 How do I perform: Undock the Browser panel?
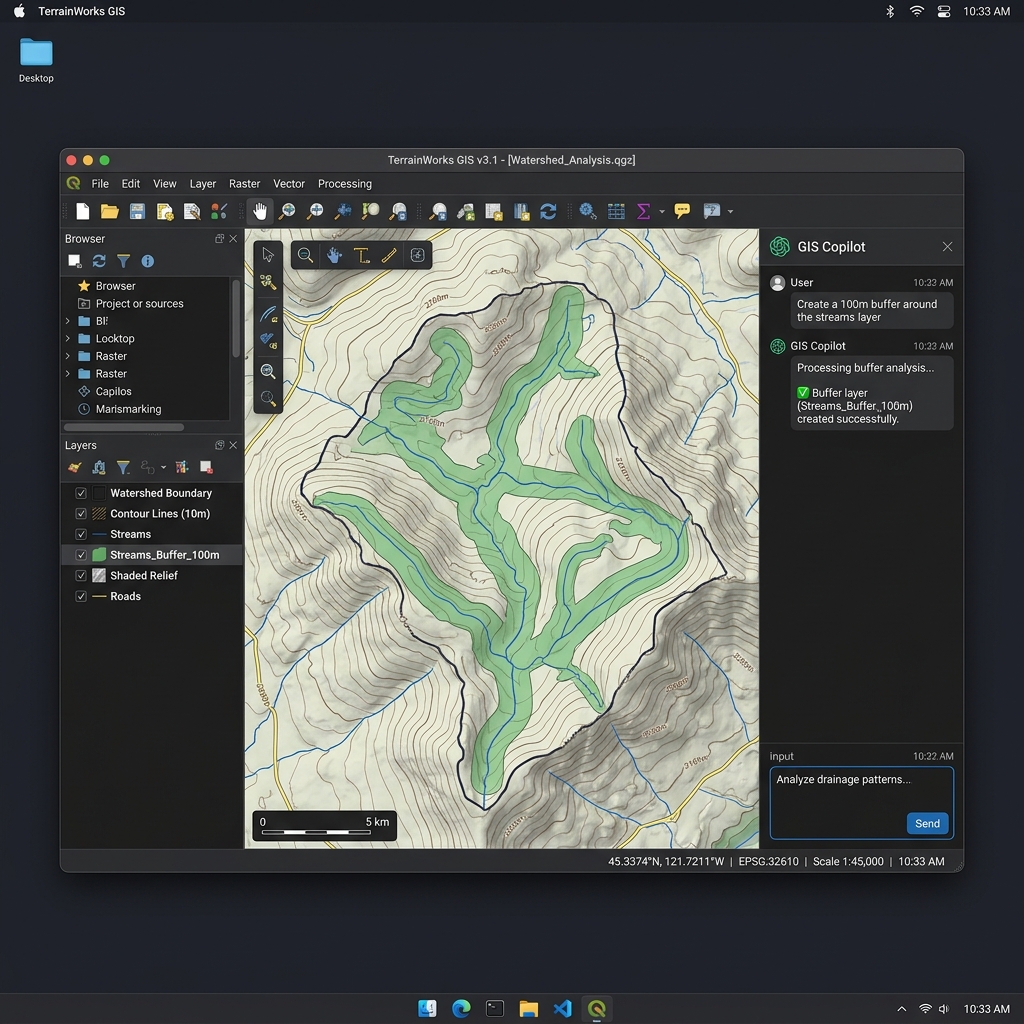219,239
